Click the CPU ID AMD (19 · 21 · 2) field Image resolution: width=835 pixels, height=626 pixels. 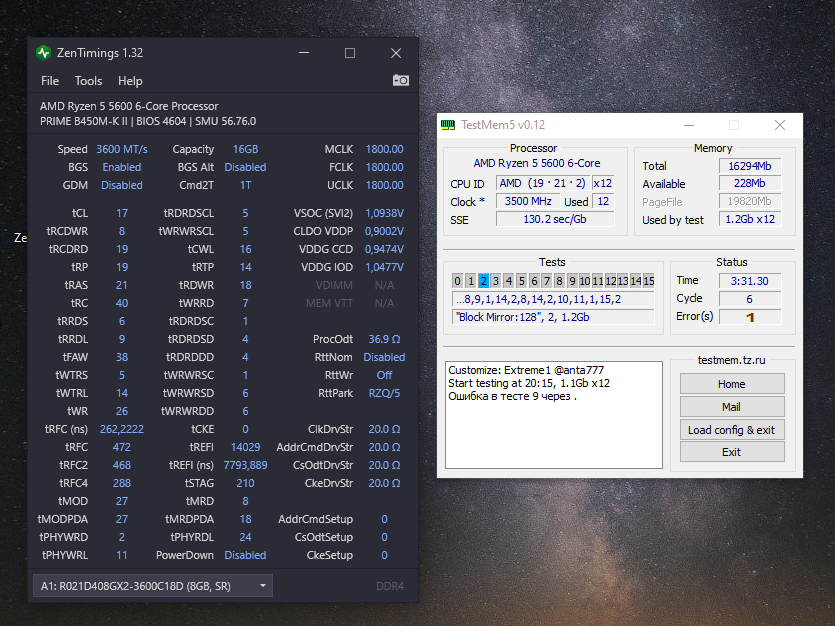[x=544, y=183]
